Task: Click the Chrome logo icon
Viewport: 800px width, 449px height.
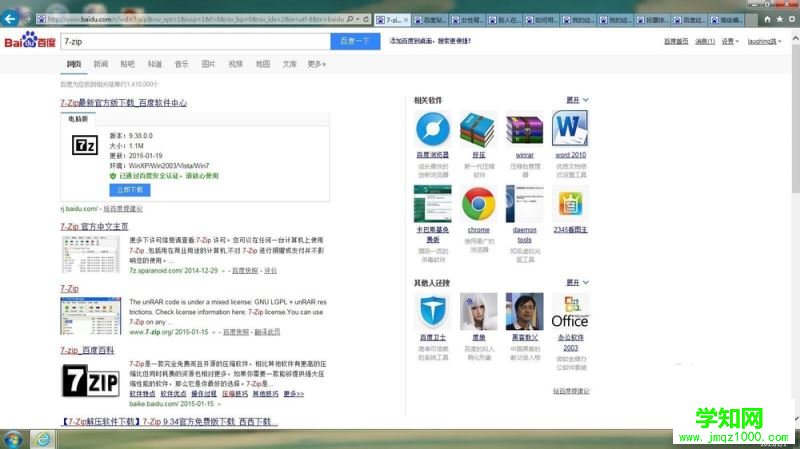Action: point(478,204)
